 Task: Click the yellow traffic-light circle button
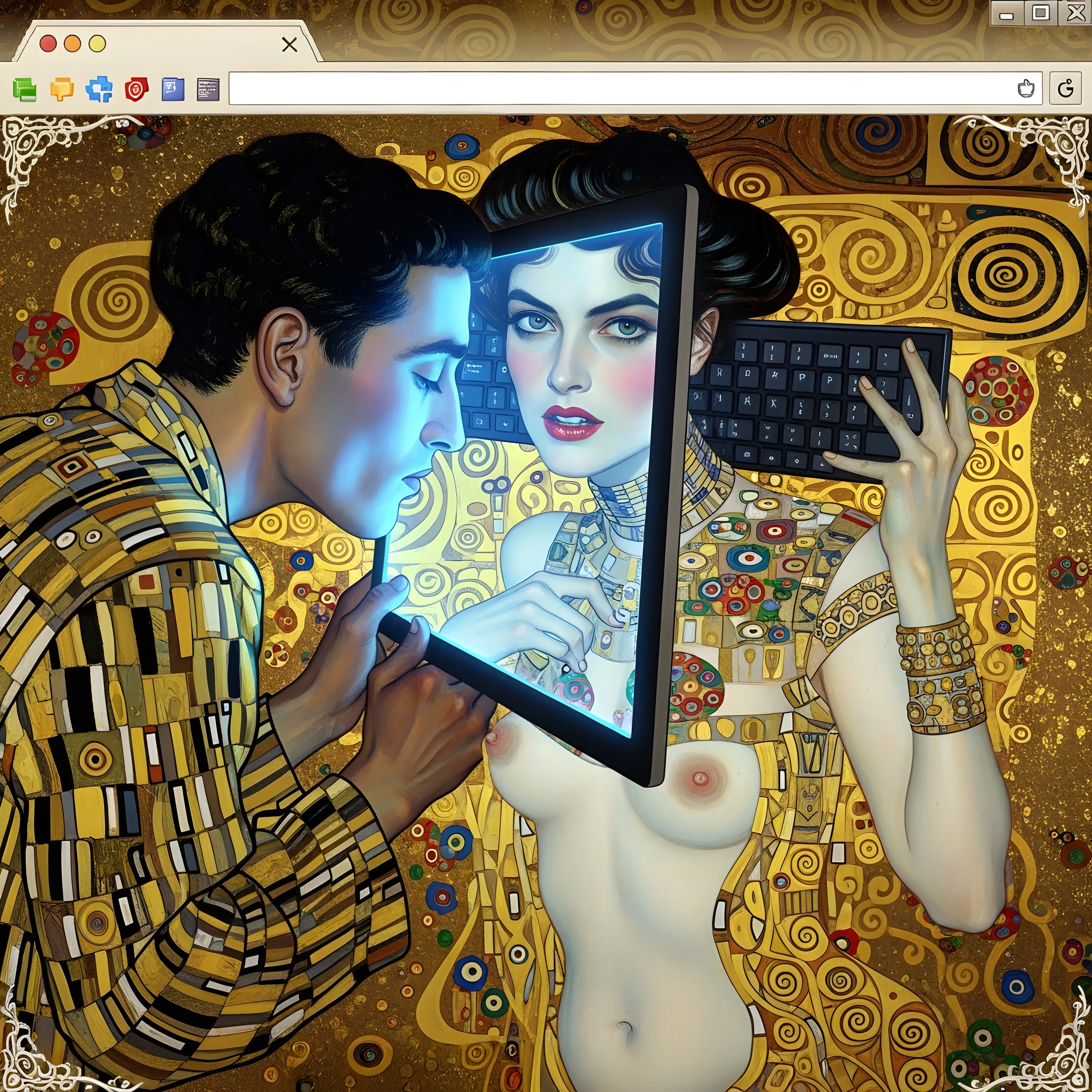(x=97, y=43)
